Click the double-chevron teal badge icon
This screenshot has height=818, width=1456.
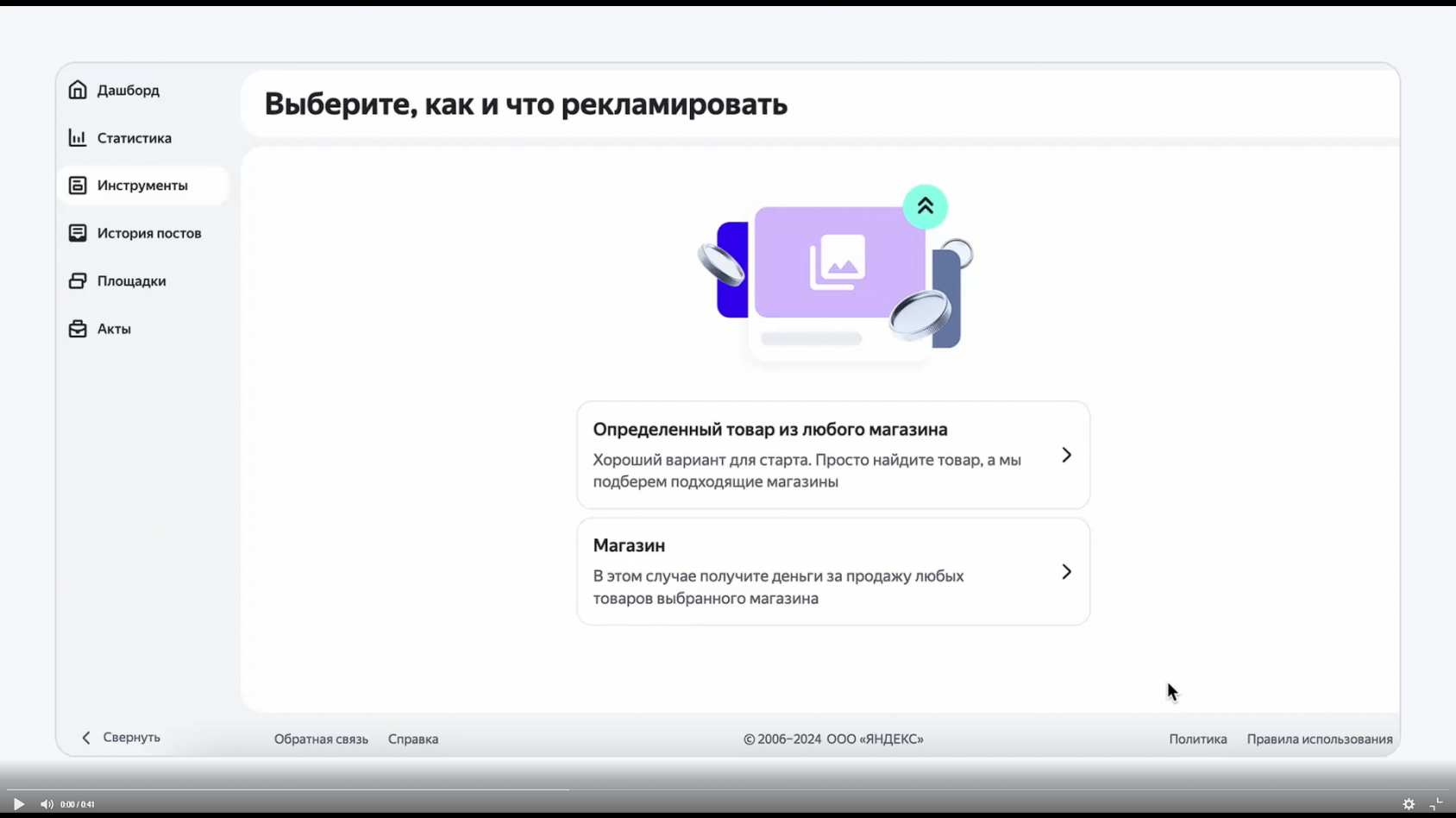pos(926,206)
